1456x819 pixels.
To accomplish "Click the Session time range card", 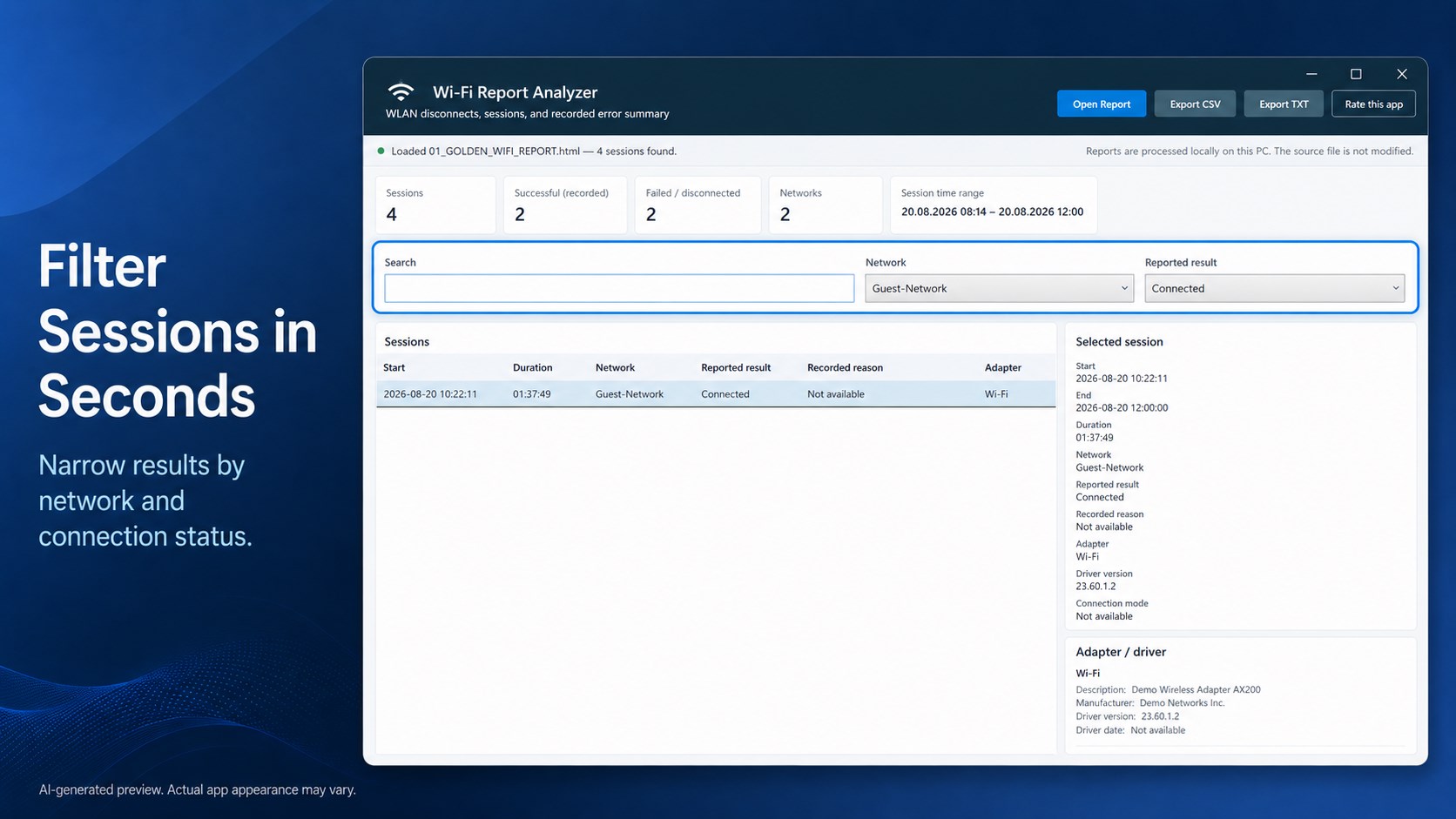I will (994, 205).
